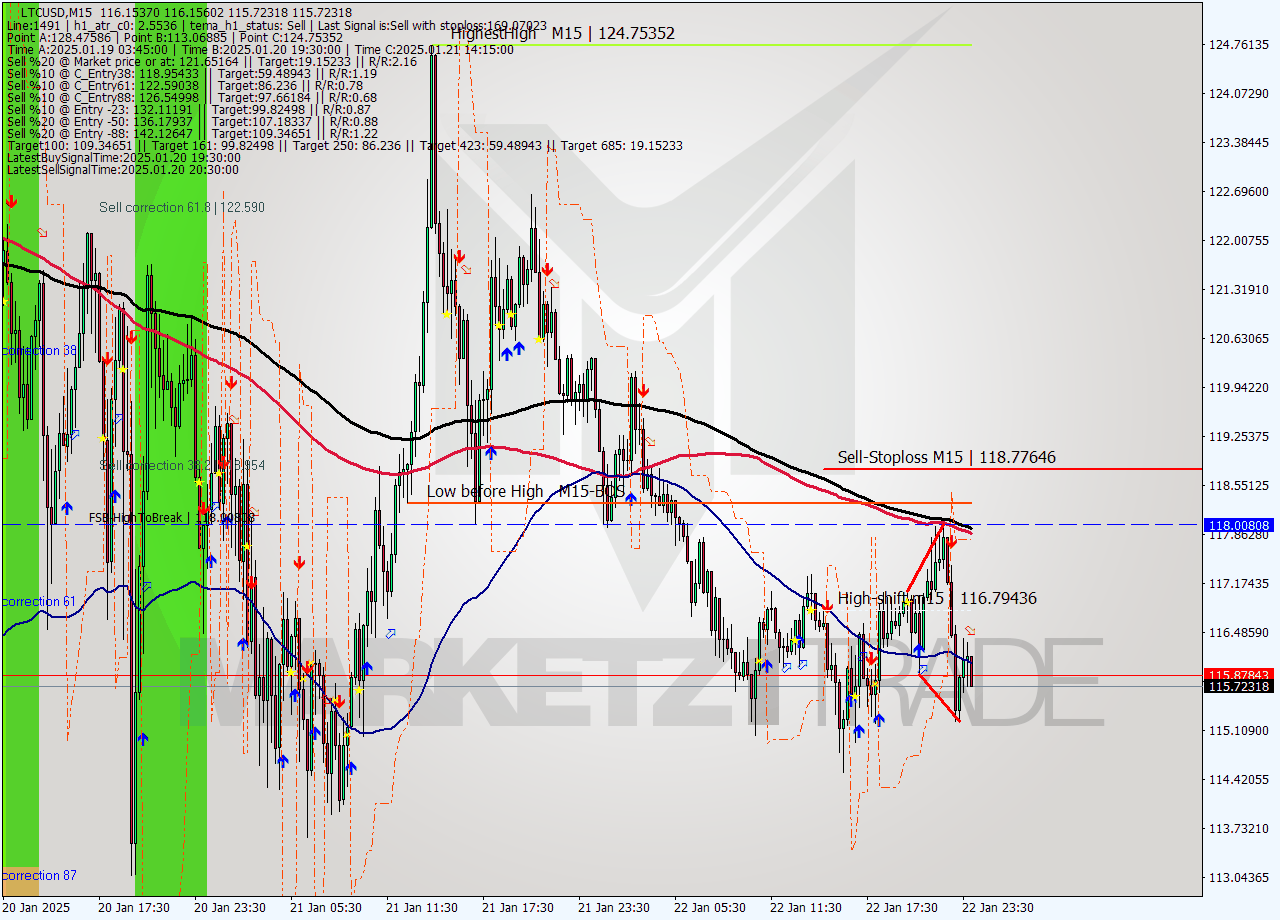Click the correction 38 label on left edge
This screenshot has width=1280, height=920.
click(39, 351)
